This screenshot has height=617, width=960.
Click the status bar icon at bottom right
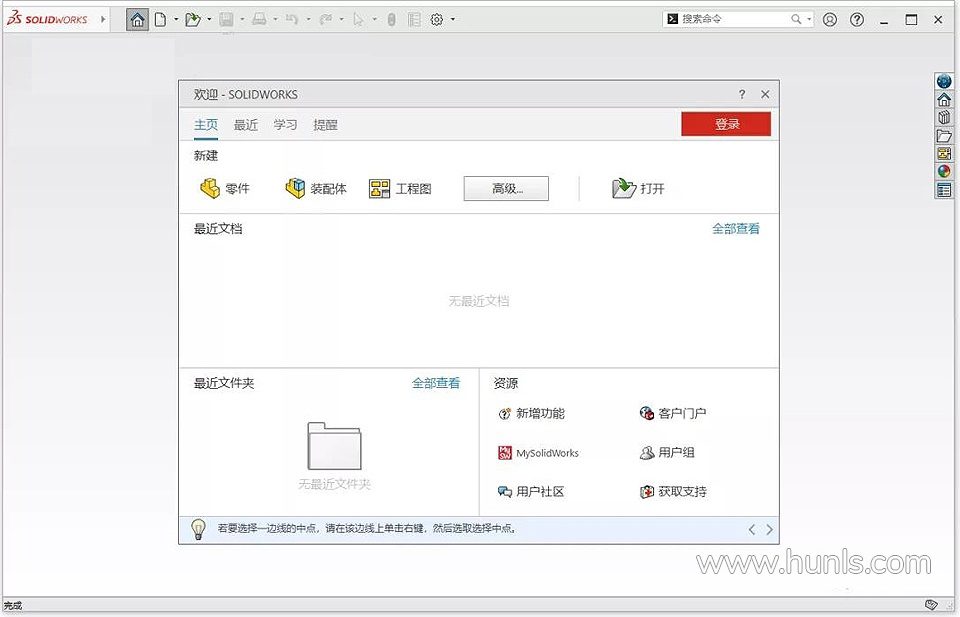click(x=931, y=605)
